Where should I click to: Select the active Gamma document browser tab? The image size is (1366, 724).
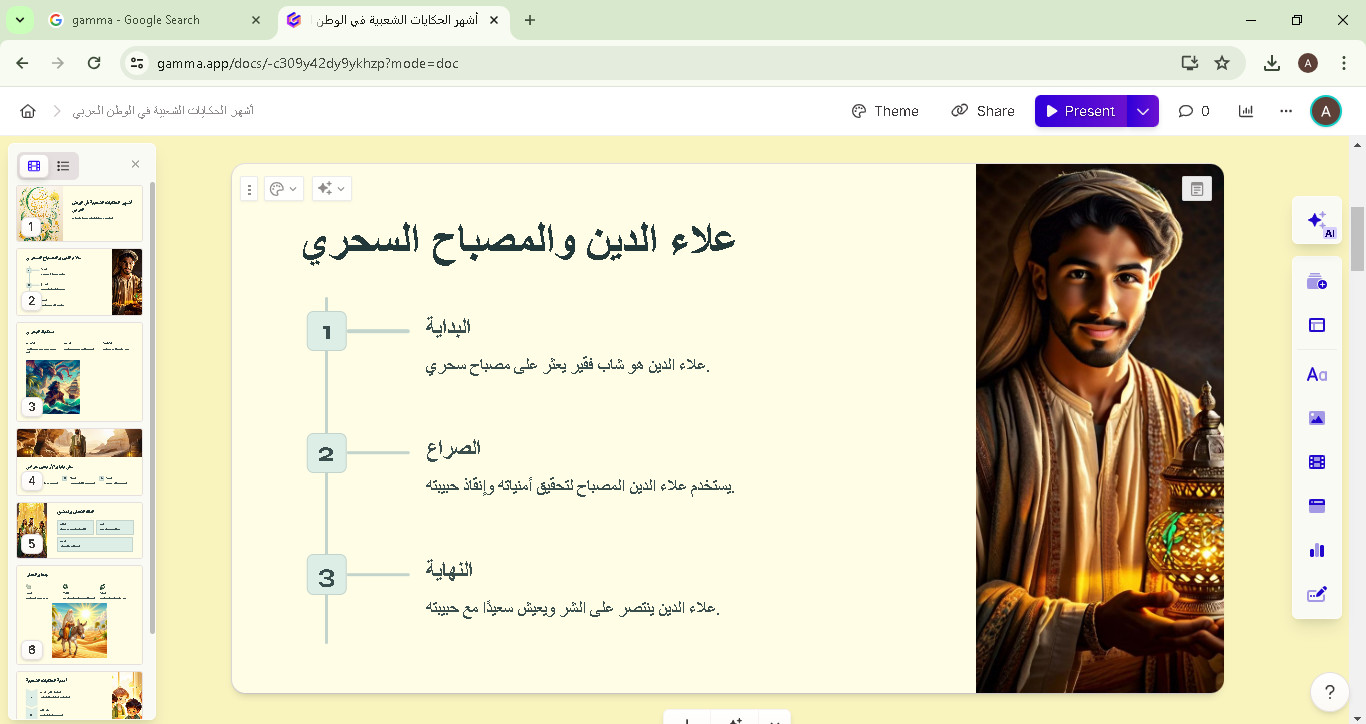click(x=394, y=20)
